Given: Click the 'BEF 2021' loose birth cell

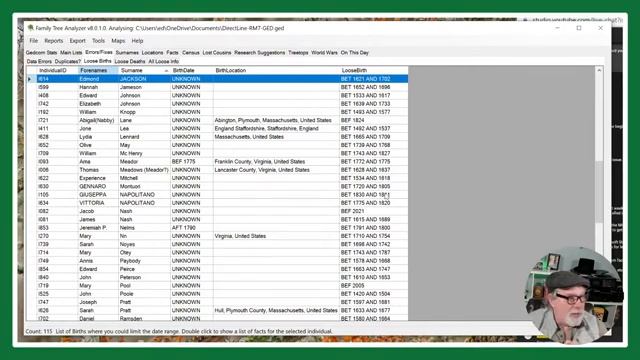Looking at the screenshot, I should tap(373, 211).
